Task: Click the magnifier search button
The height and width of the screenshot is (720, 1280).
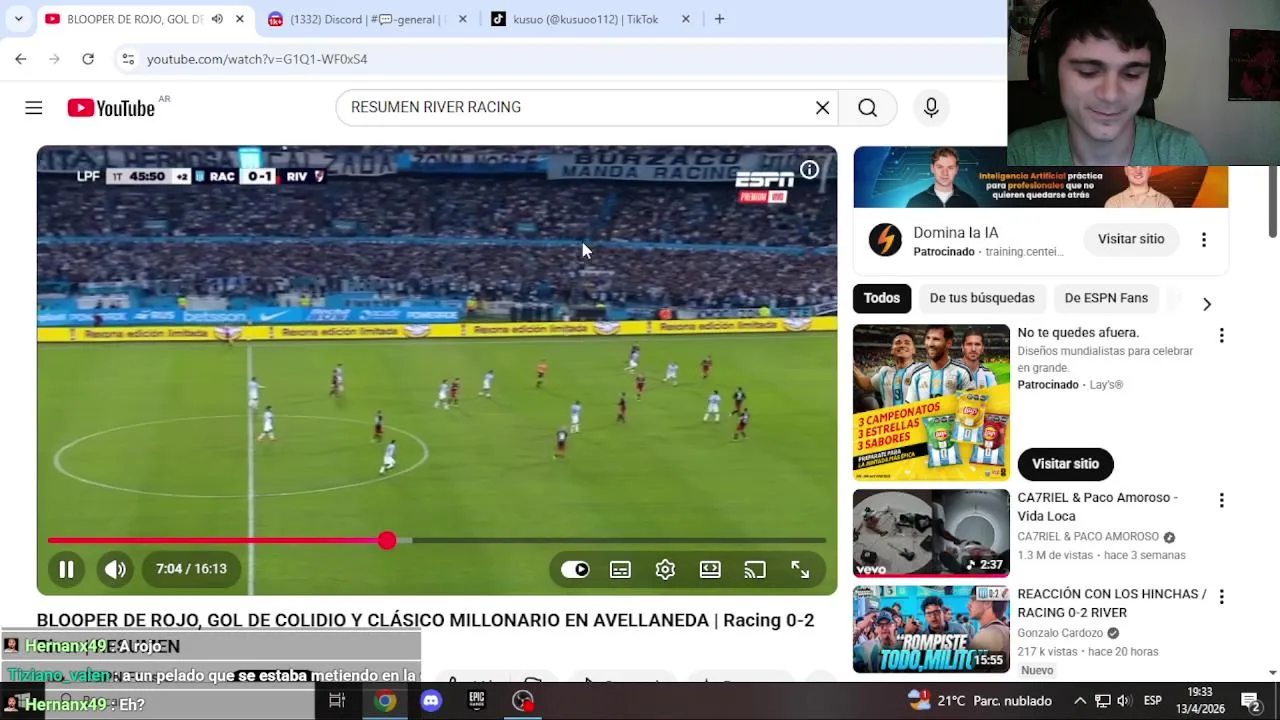Action: [x=868, y=108]
